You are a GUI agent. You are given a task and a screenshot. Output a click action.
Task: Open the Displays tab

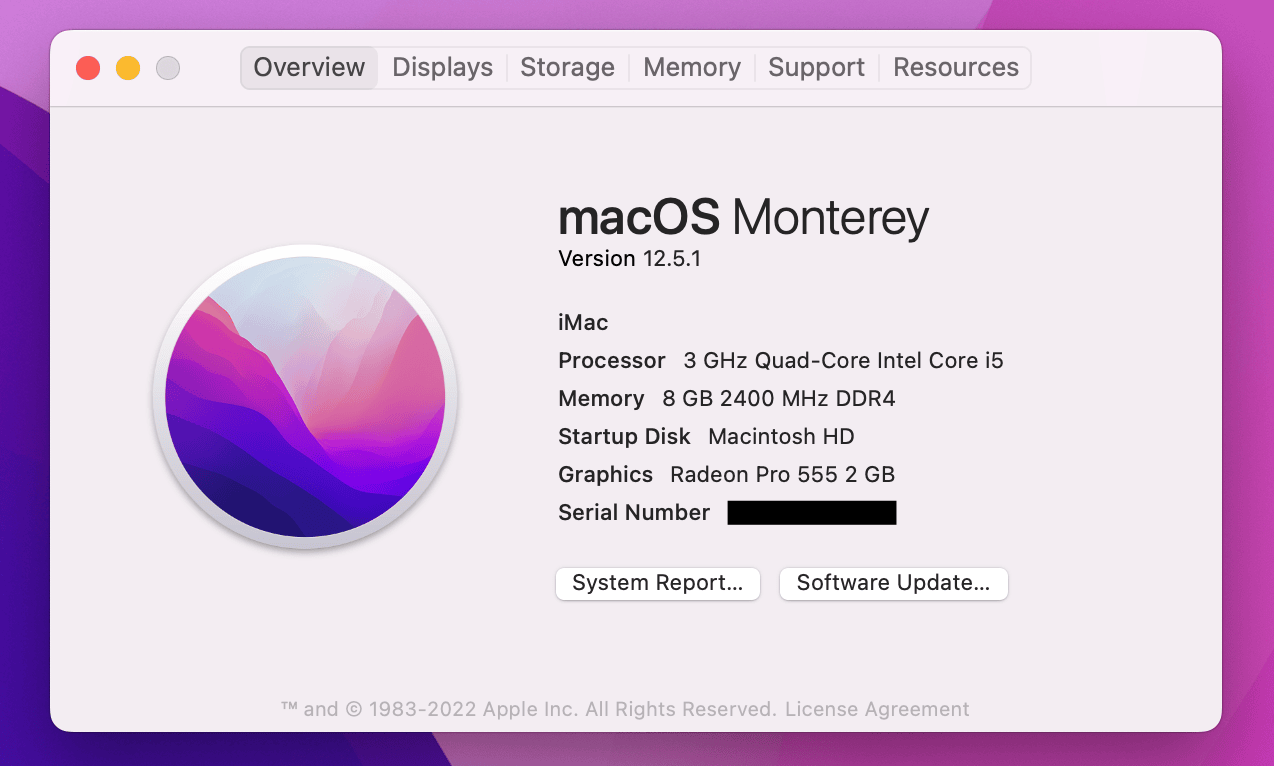[442, 67]
